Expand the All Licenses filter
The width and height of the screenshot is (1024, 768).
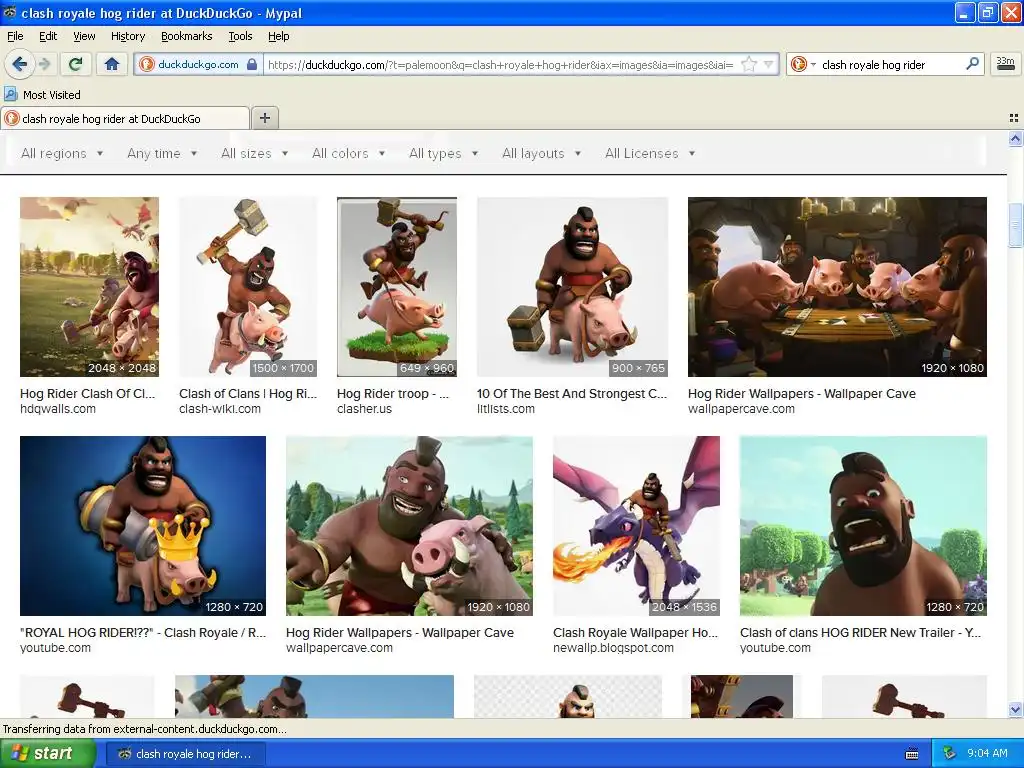[x=650, y=153]
